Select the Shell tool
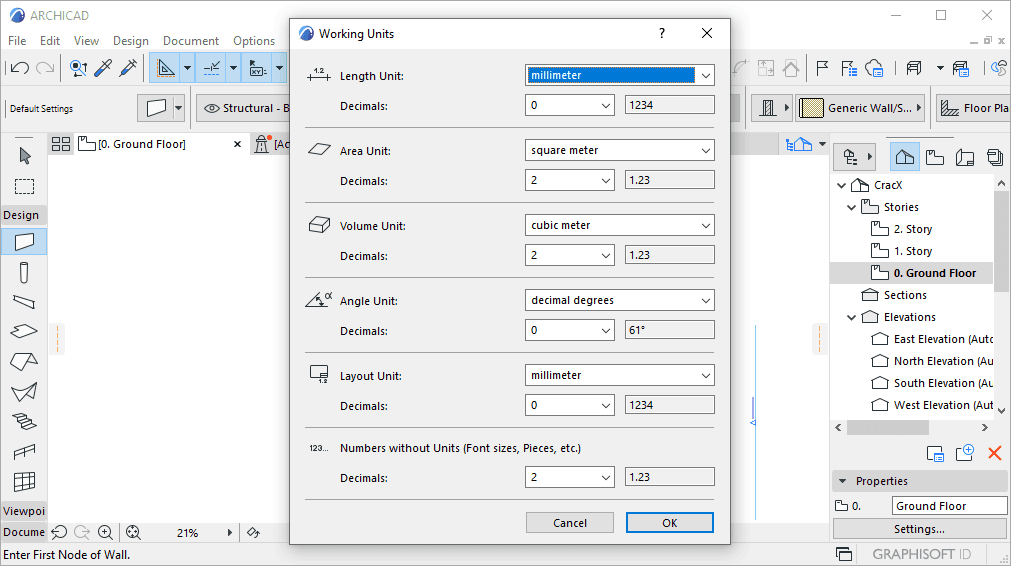This screenshot has width=1011, height=566. [24, 391]
